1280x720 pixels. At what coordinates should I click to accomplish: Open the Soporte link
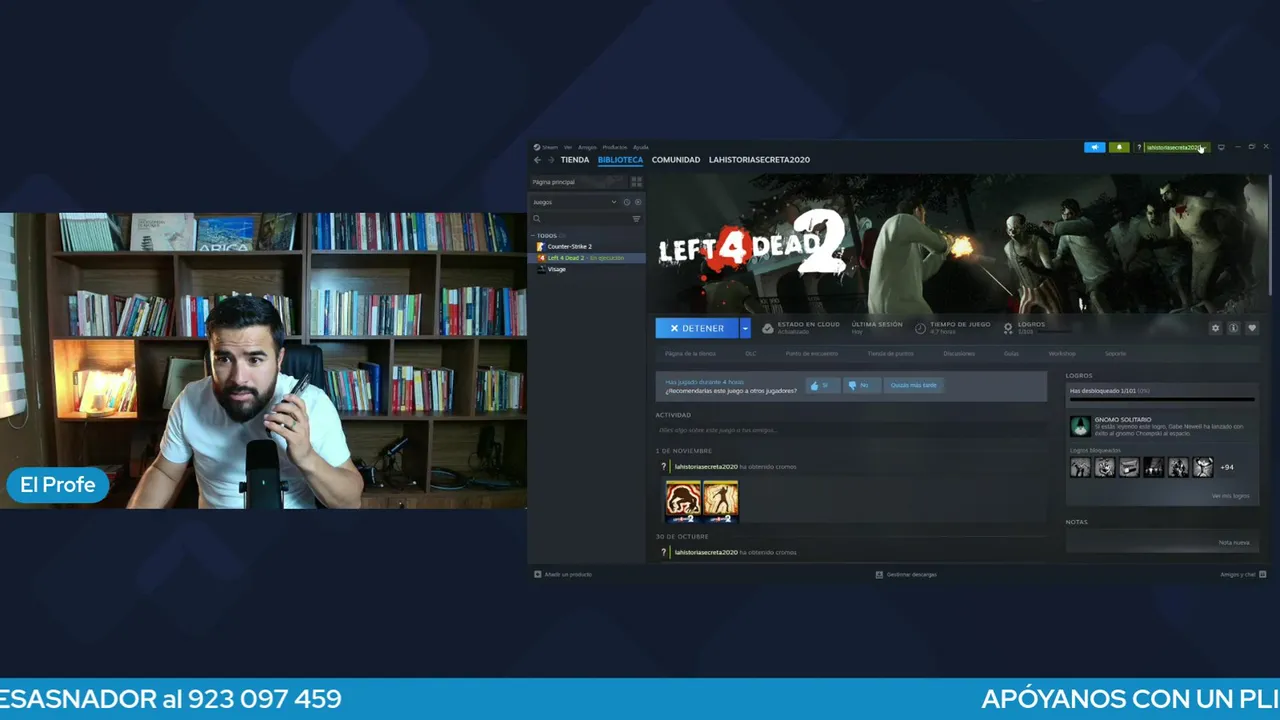coord(1115,354)
